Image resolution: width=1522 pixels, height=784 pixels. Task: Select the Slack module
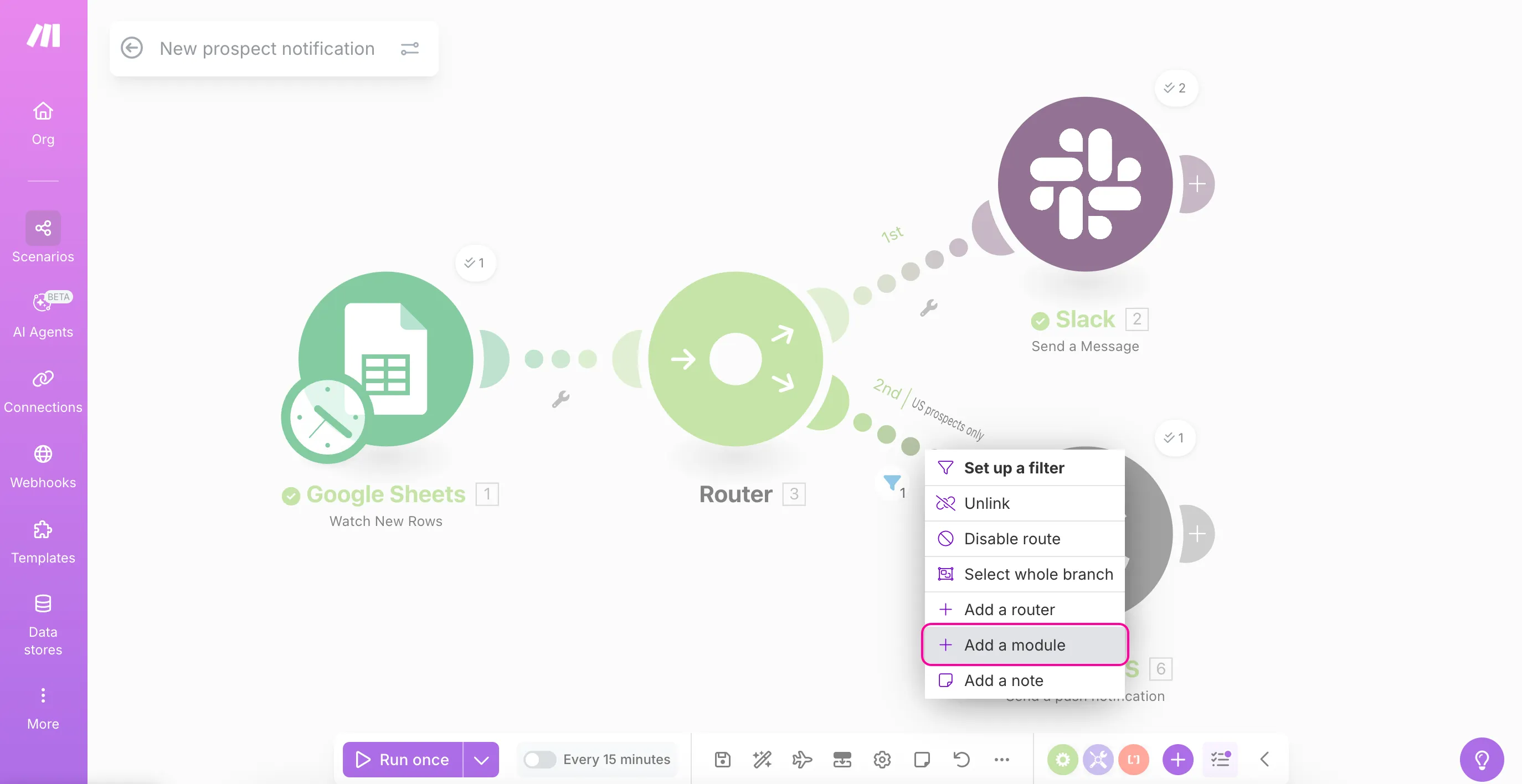pos(1086,184)
